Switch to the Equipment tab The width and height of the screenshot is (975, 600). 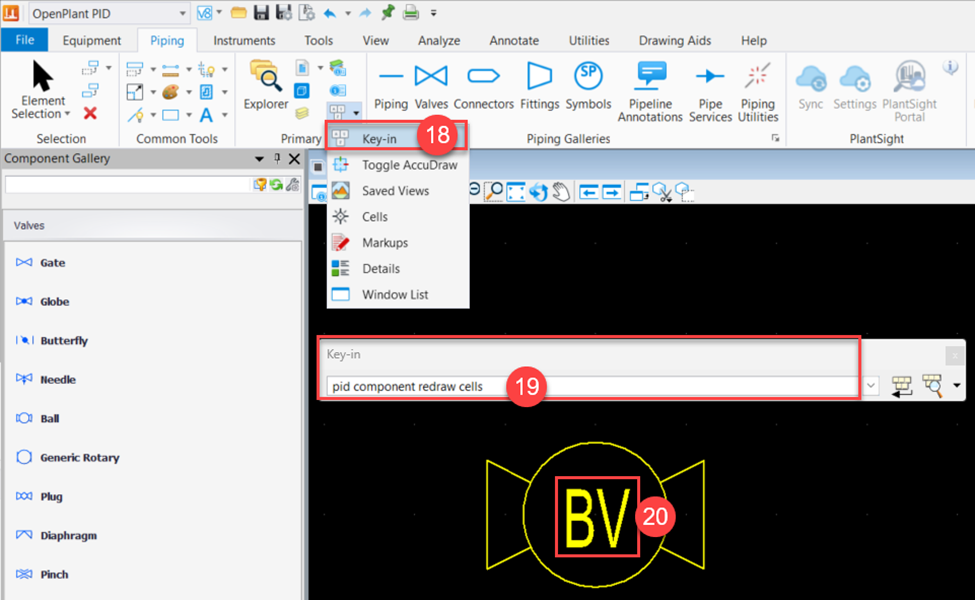[91, 40]
